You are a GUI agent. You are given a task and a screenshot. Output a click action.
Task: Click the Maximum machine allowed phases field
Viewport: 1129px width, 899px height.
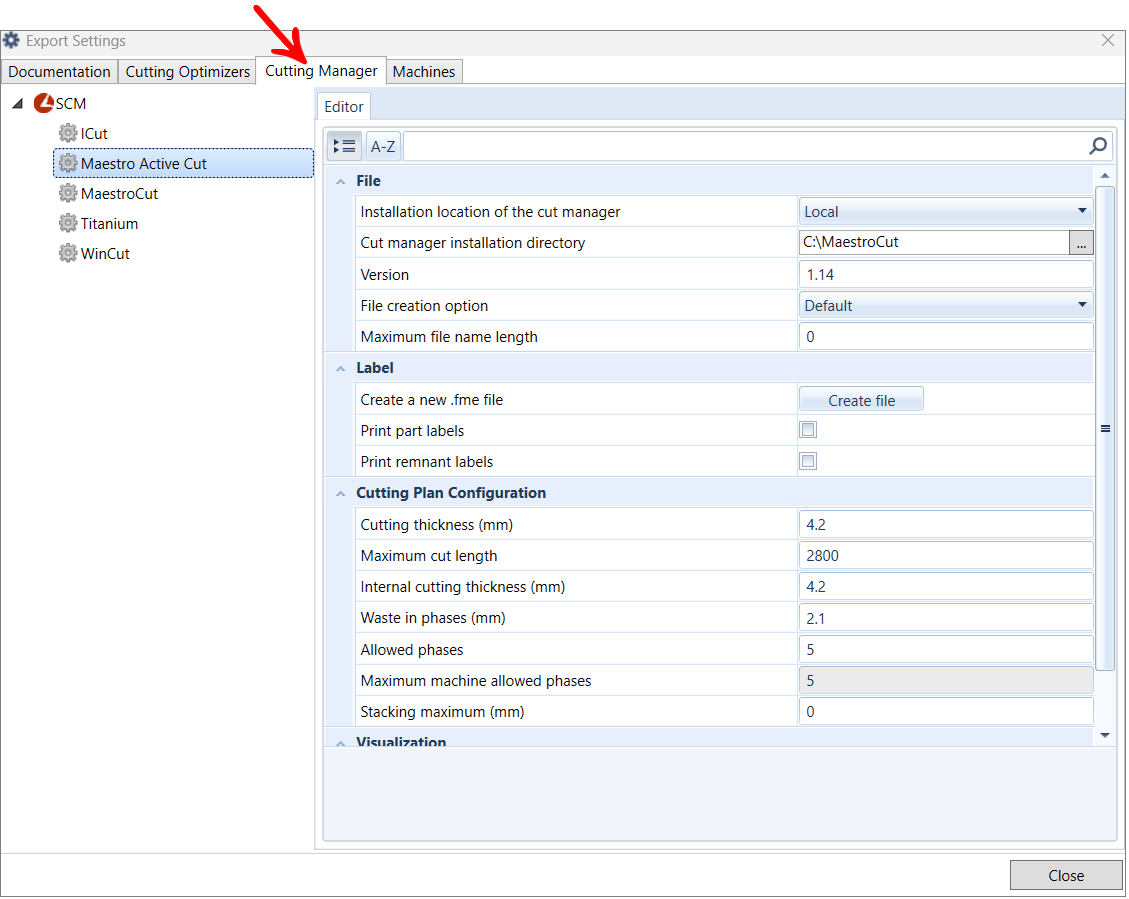click(x=945, y=680)
